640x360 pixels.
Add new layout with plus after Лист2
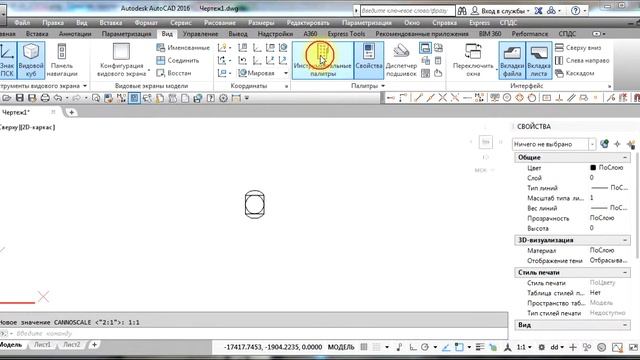click(x=94, y=345)
